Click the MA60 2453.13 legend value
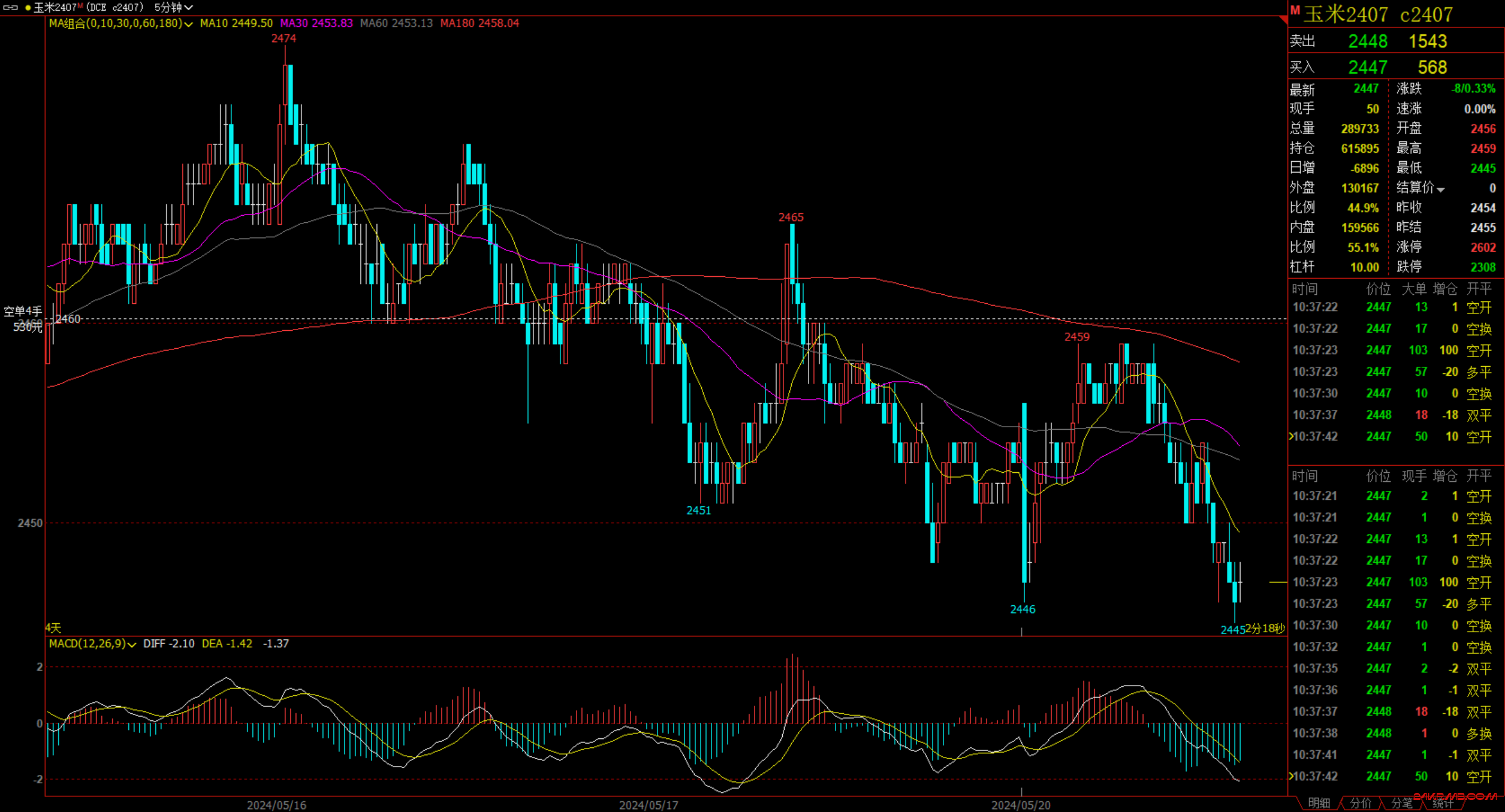This screenshot has width=1505, height=812. [396, 23]
